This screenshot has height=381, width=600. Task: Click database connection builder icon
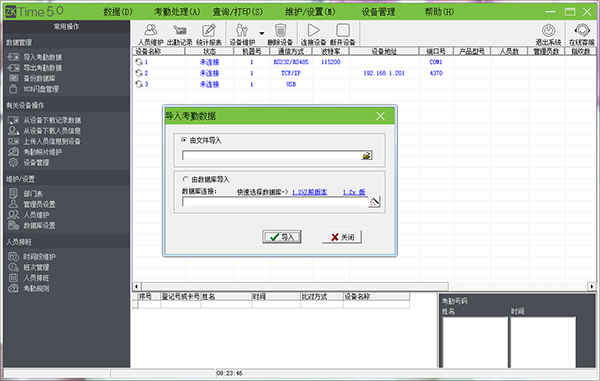(x=374, y=201)
